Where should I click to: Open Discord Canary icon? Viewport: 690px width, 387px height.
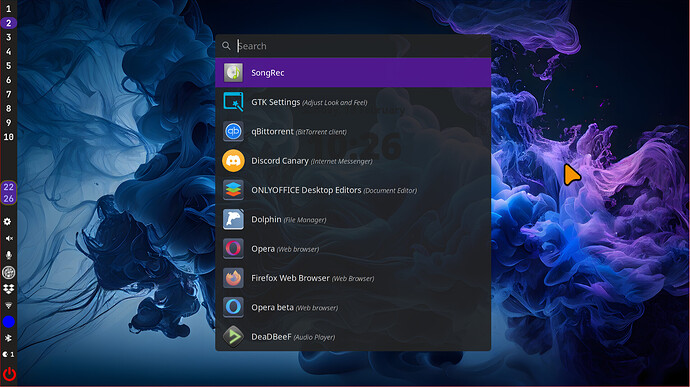click(x=233, y=160)
